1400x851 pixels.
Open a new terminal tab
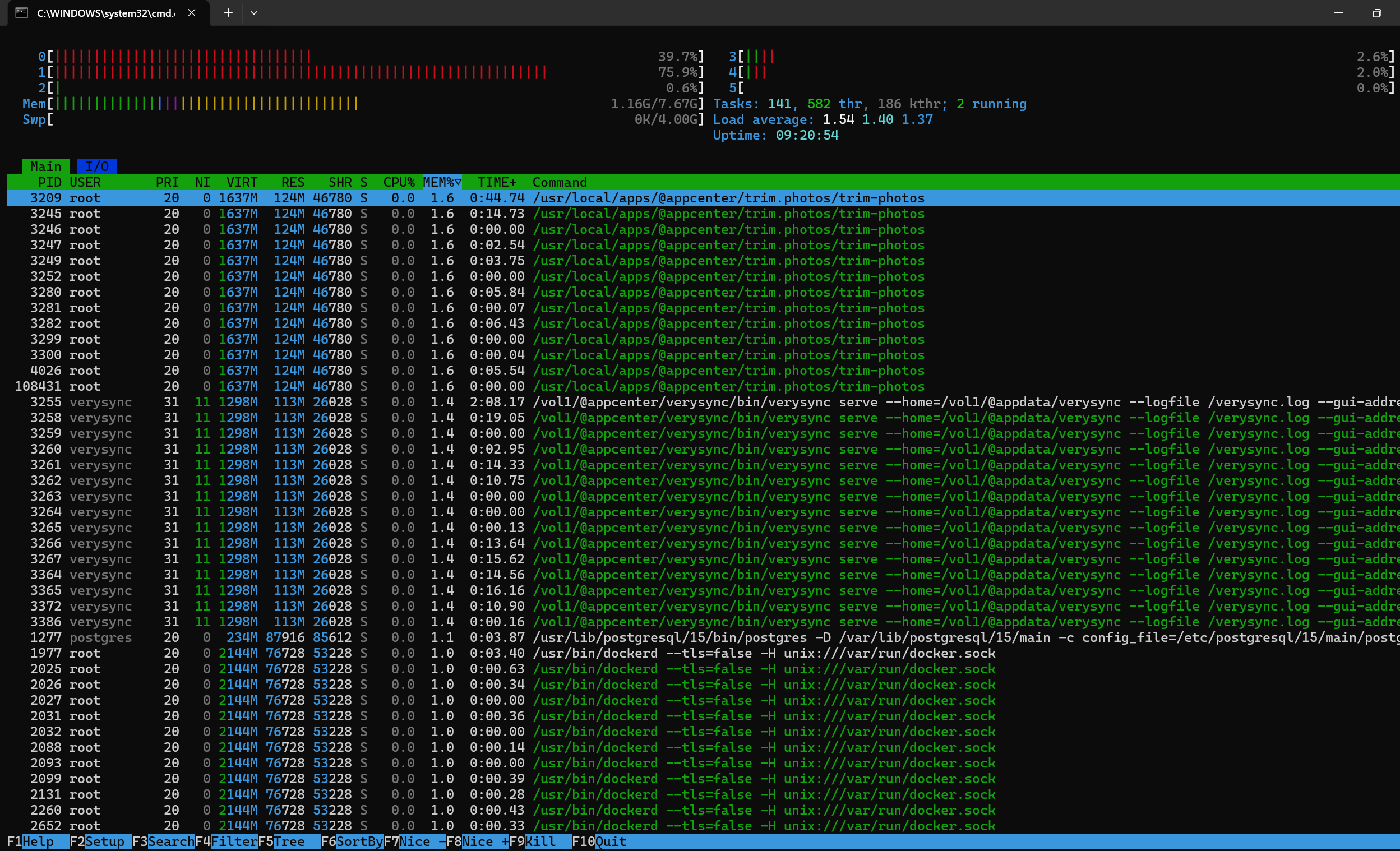[x=228, y=12]
